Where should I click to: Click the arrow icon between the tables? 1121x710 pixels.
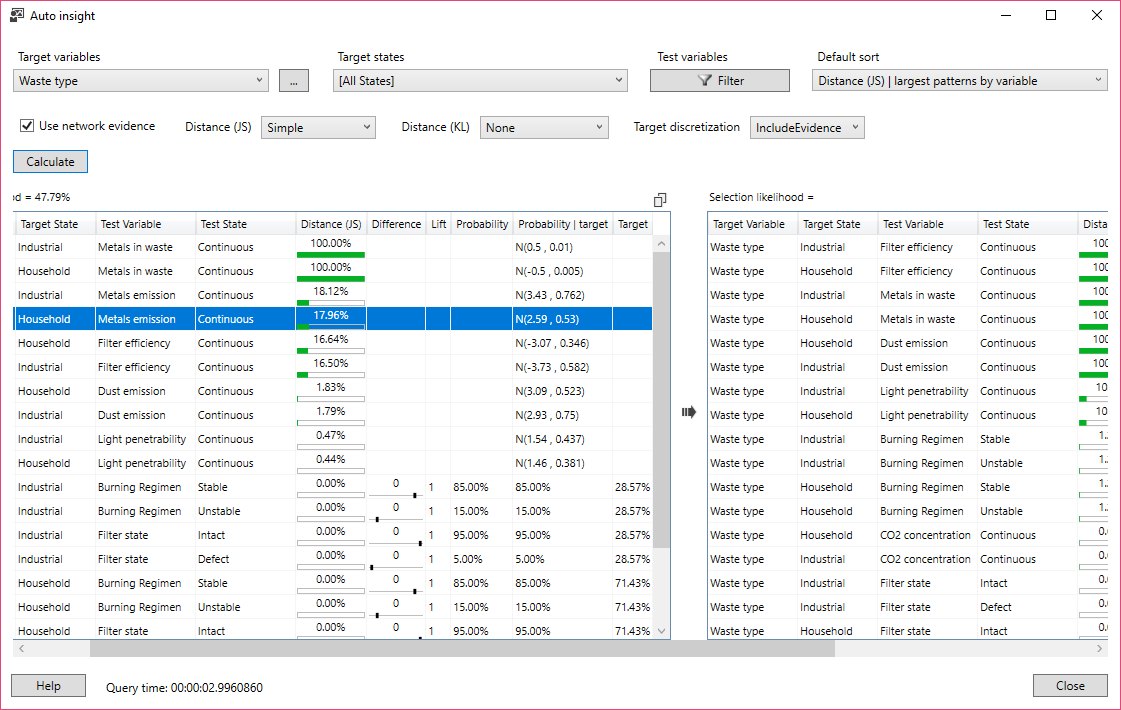[688, 412]
